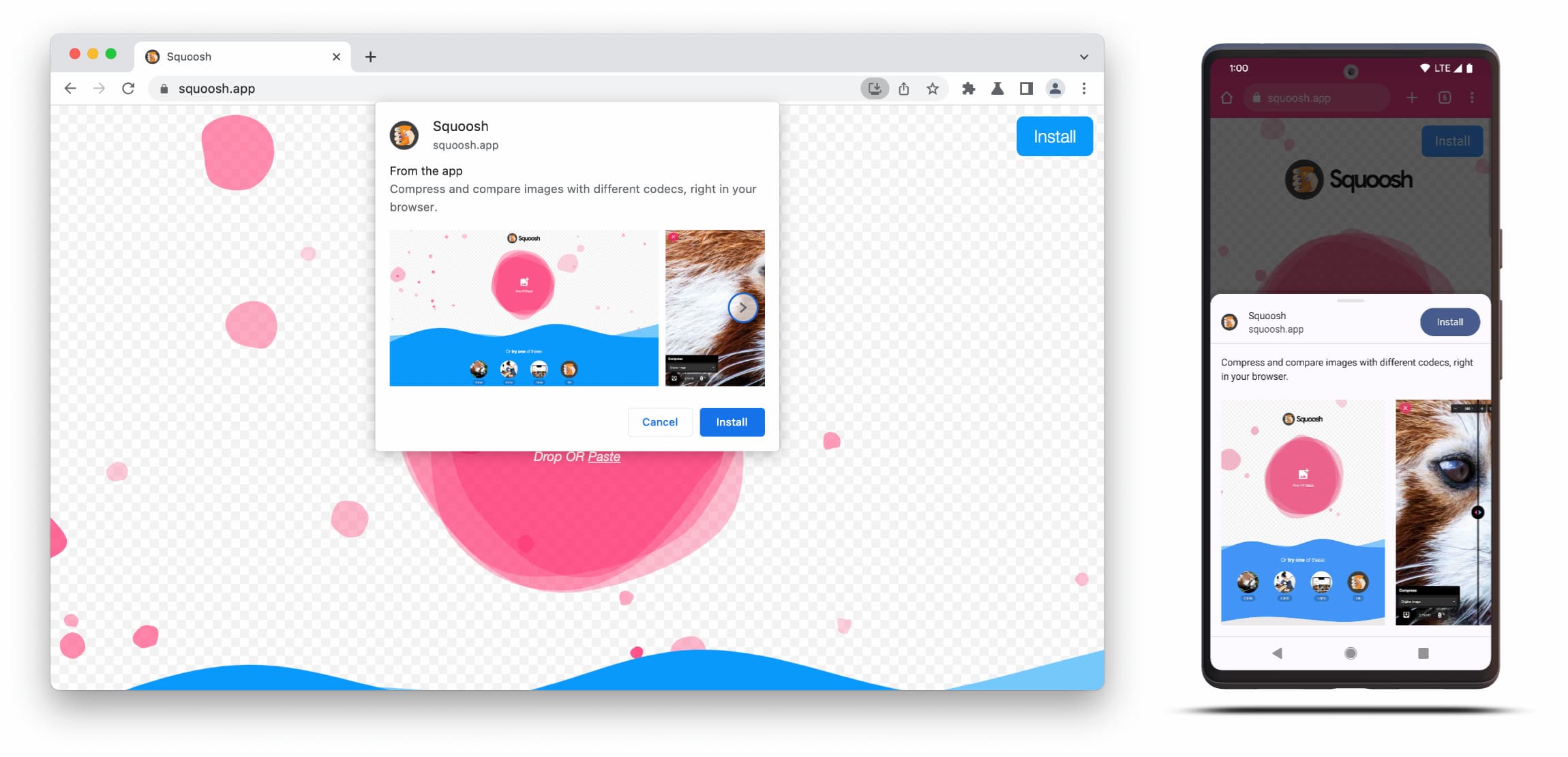This screenshot has height=757, width=1568.
Task: Click the download/install icon in Chrome toolbar
Action: click(x=873, y=89)
